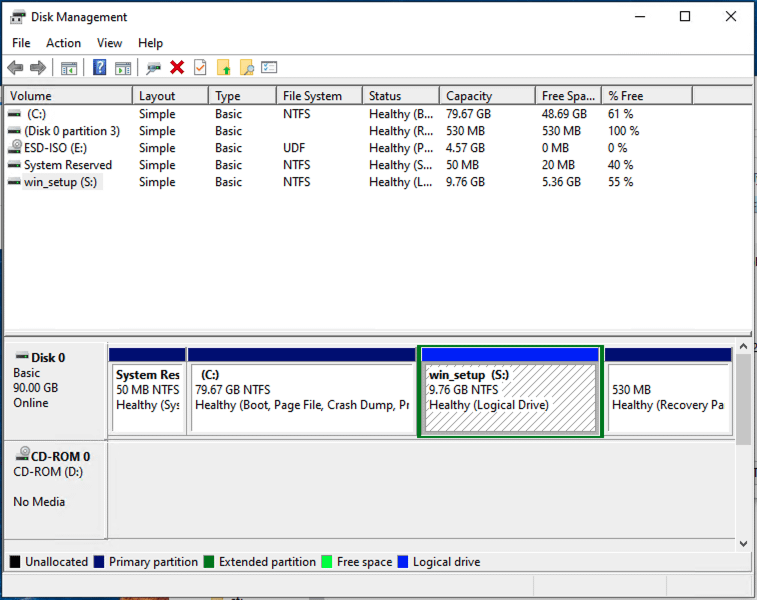Click the Back arrow toolbar icon

15,68
